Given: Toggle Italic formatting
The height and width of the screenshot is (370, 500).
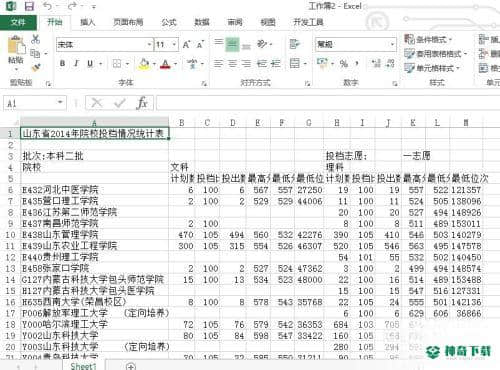Looking at the screenshot, I should point(76,63).
